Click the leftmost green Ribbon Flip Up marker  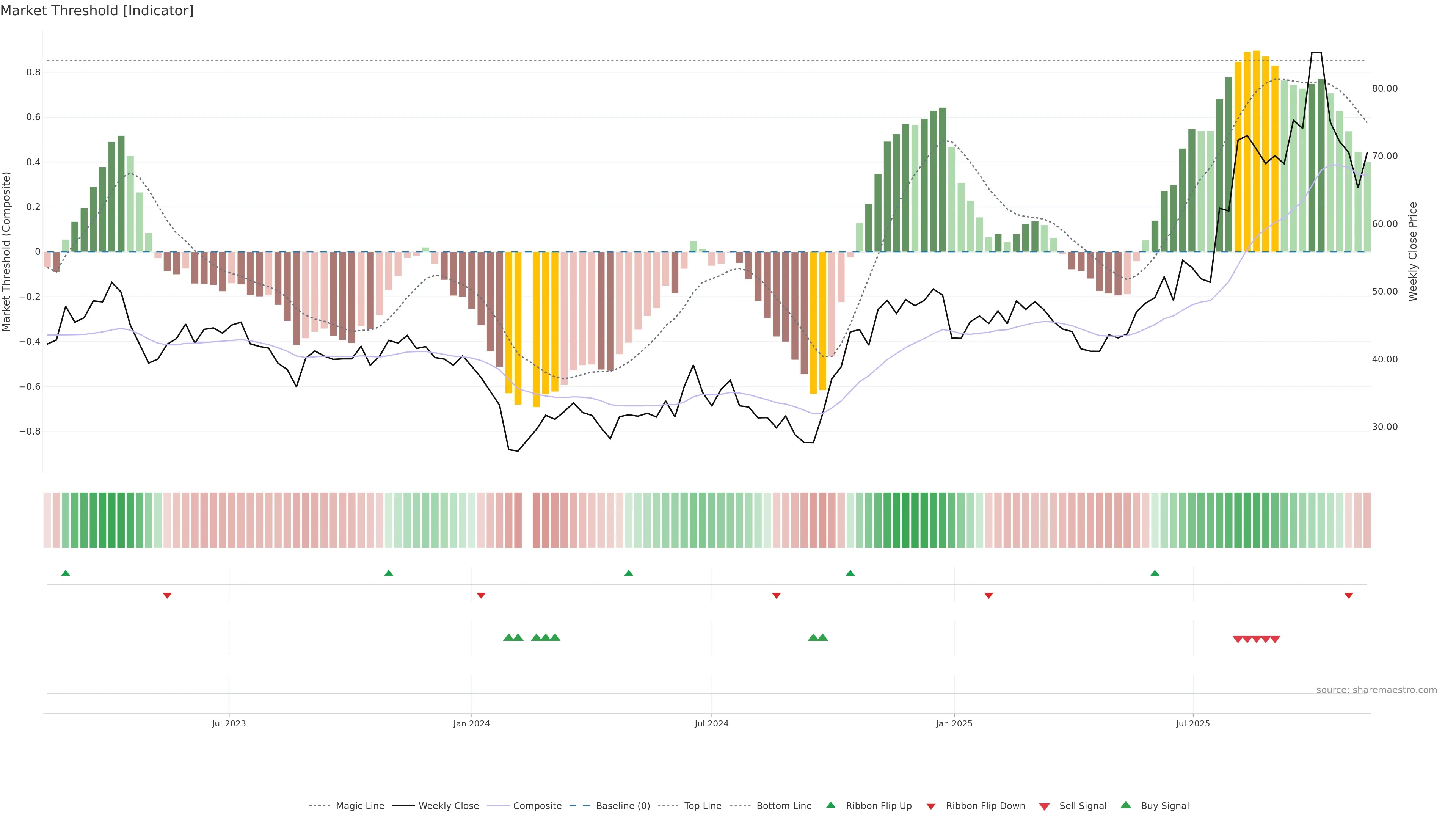point(66,573)
